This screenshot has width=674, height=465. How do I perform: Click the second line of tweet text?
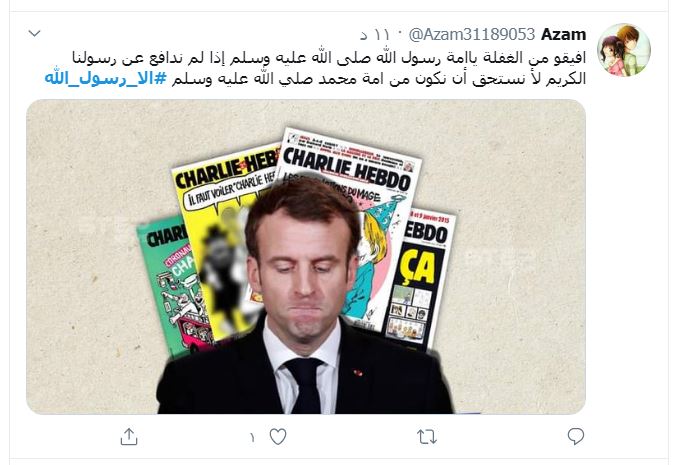(x=379, y=80)
